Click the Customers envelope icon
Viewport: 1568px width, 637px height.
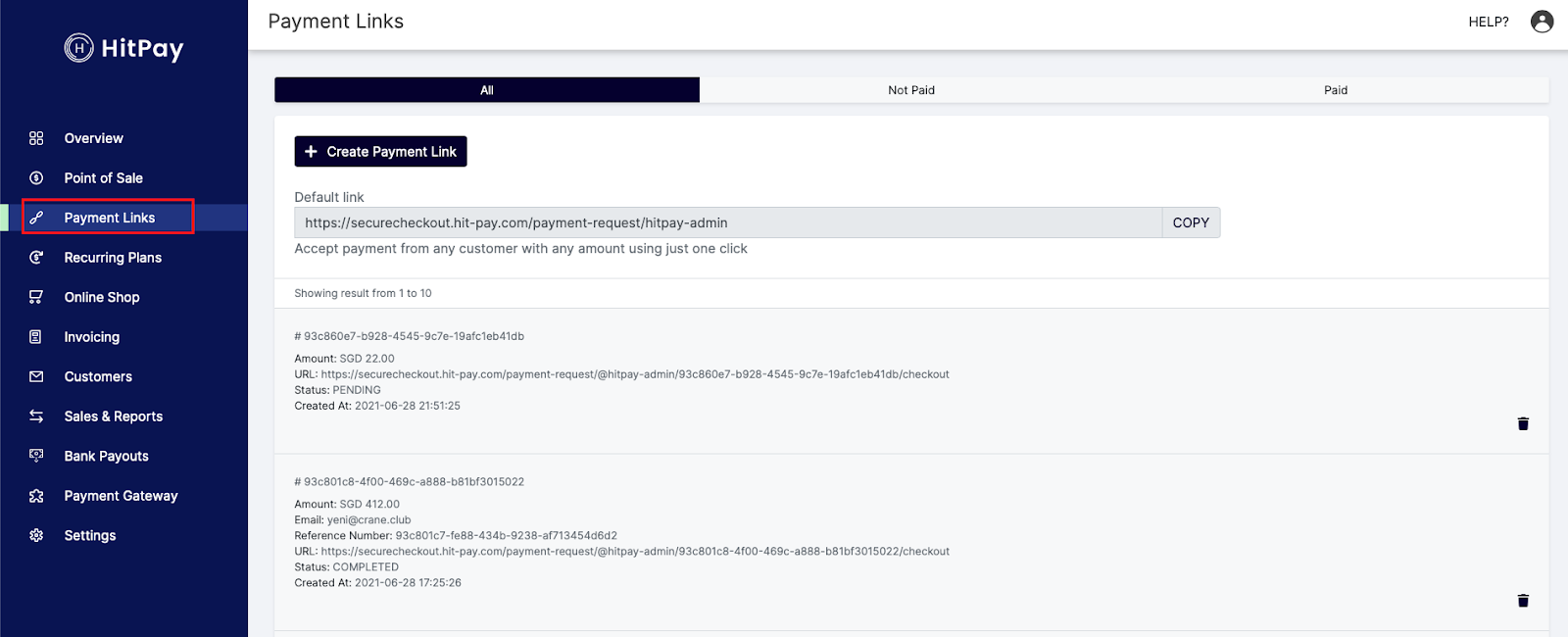[36, 376]
